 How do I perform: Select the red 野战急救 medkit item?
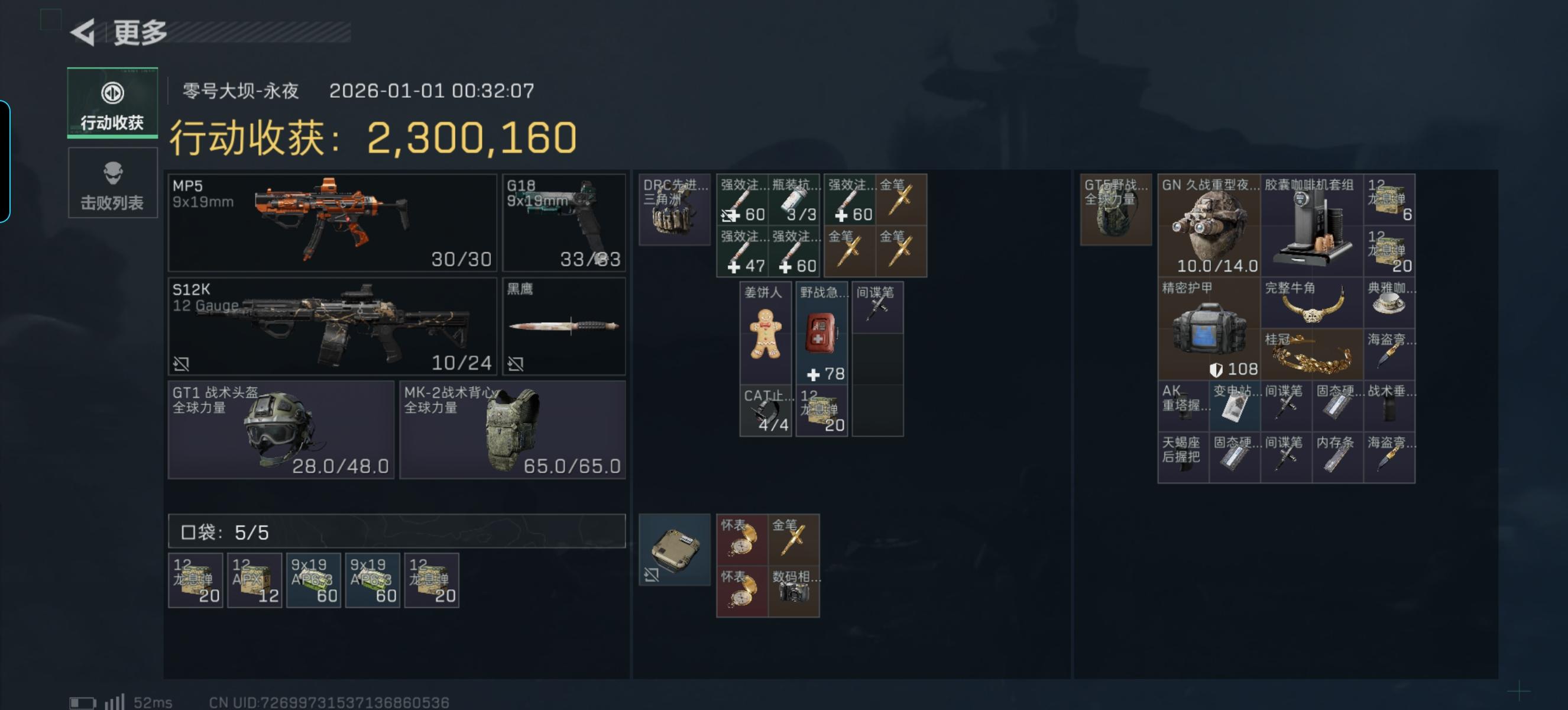(822, 333)
